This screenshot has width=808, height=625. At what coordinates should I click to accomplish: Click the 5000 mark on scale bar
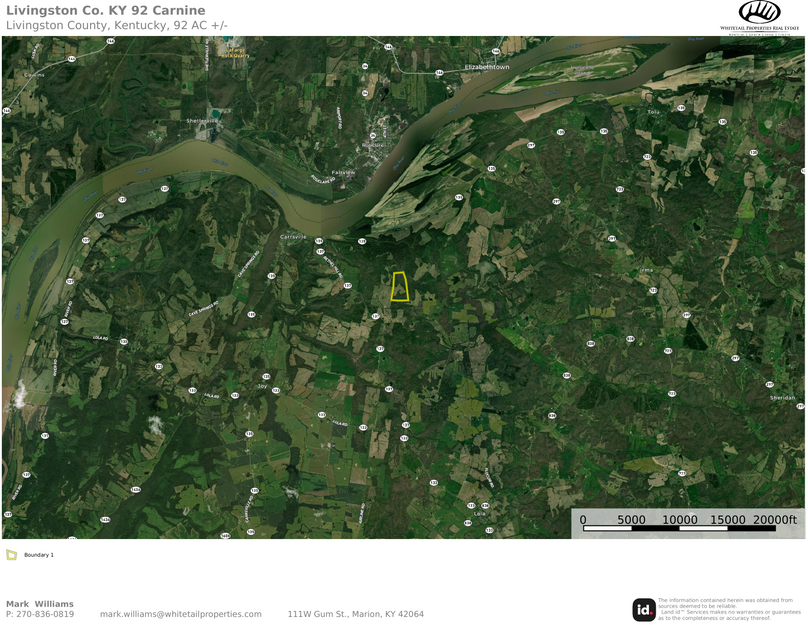point(631,519)
